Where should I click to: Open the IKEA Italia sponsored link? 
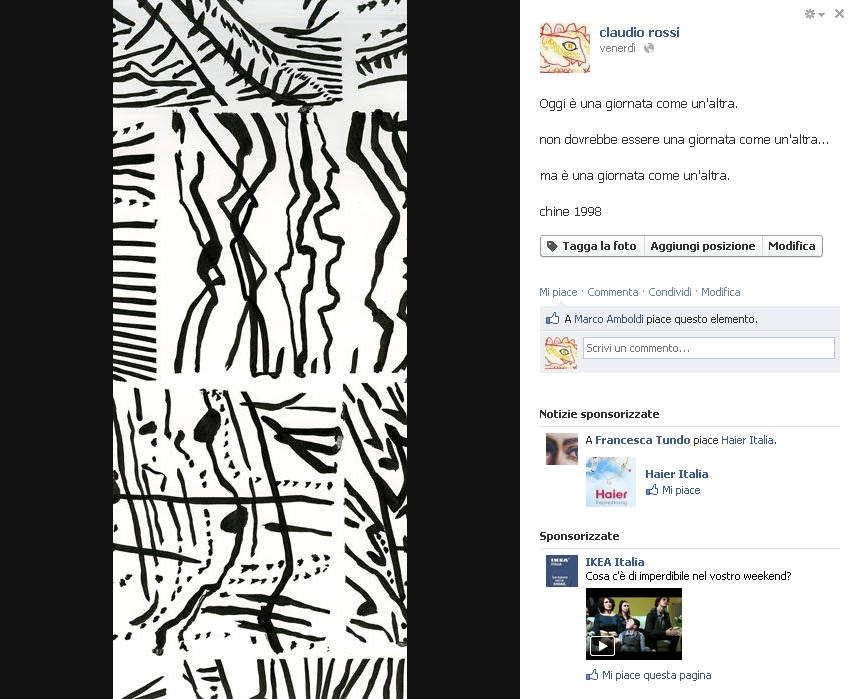(614, 562)
